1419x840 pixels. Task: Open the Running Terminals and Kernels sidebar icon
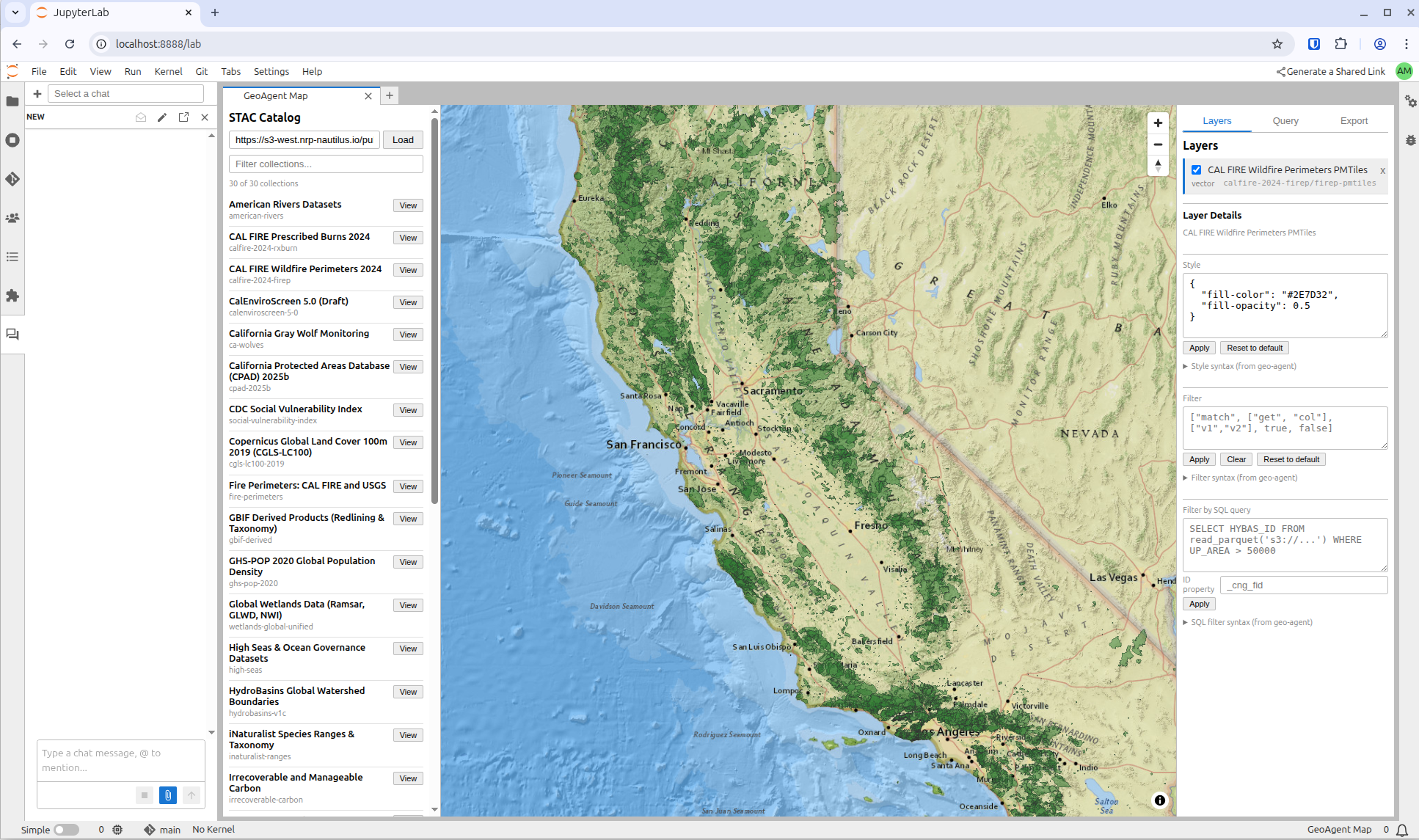point(12,140)
